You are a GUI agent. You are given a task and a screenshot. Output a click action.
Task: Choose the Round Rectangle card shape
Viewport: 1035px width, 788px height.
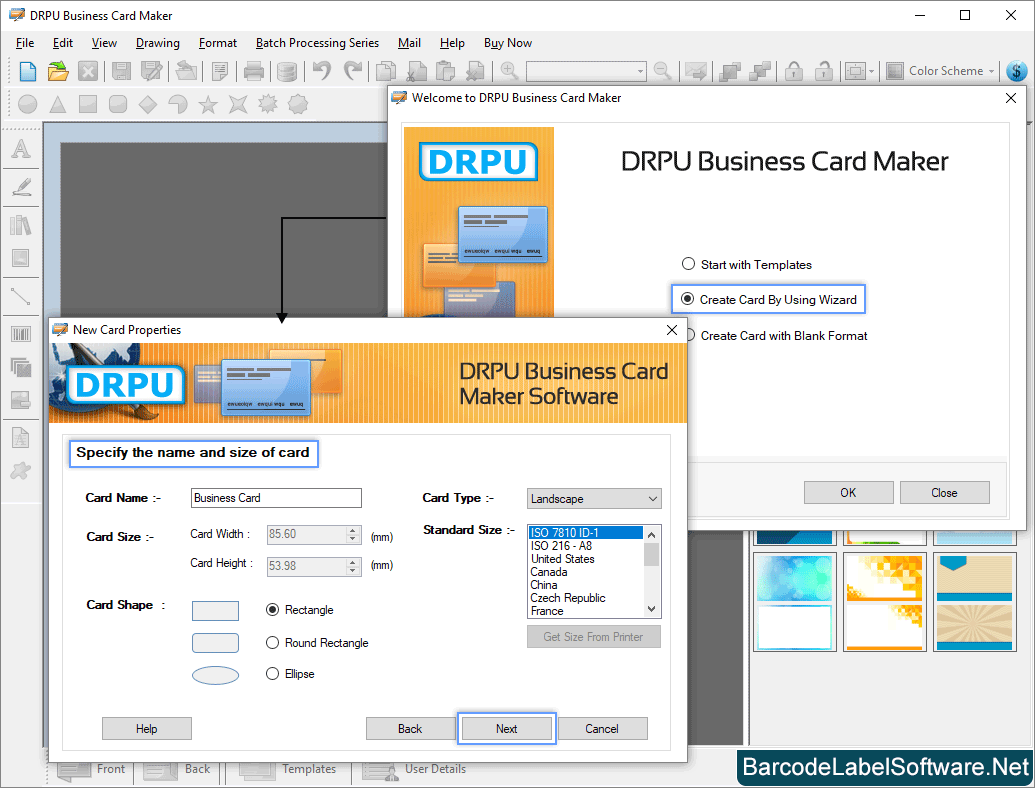pyautogui.click(x=272, y=642)
